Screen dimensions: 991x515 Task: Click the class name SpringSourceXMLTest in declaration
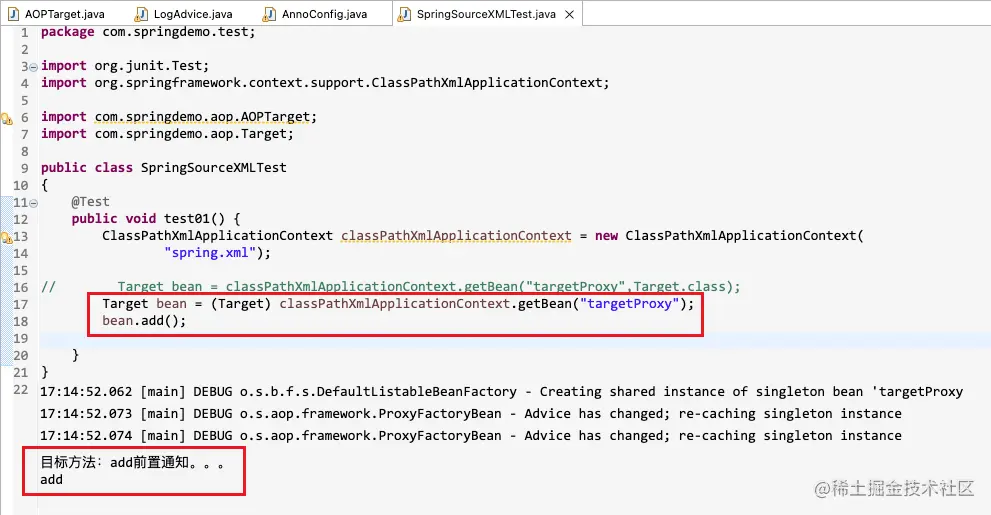[x=214, y=167]
